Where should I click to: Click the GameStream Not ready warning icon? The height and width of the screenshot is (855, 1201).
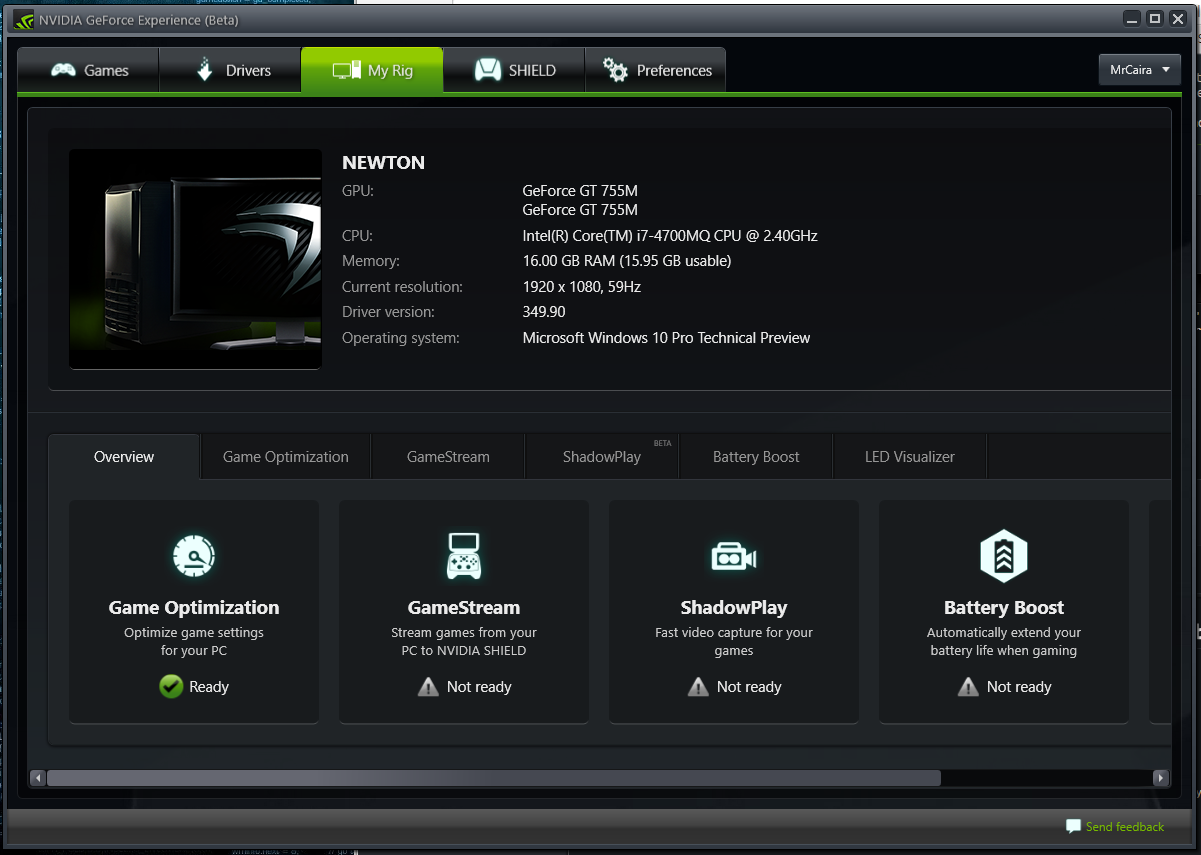[428, 686]
